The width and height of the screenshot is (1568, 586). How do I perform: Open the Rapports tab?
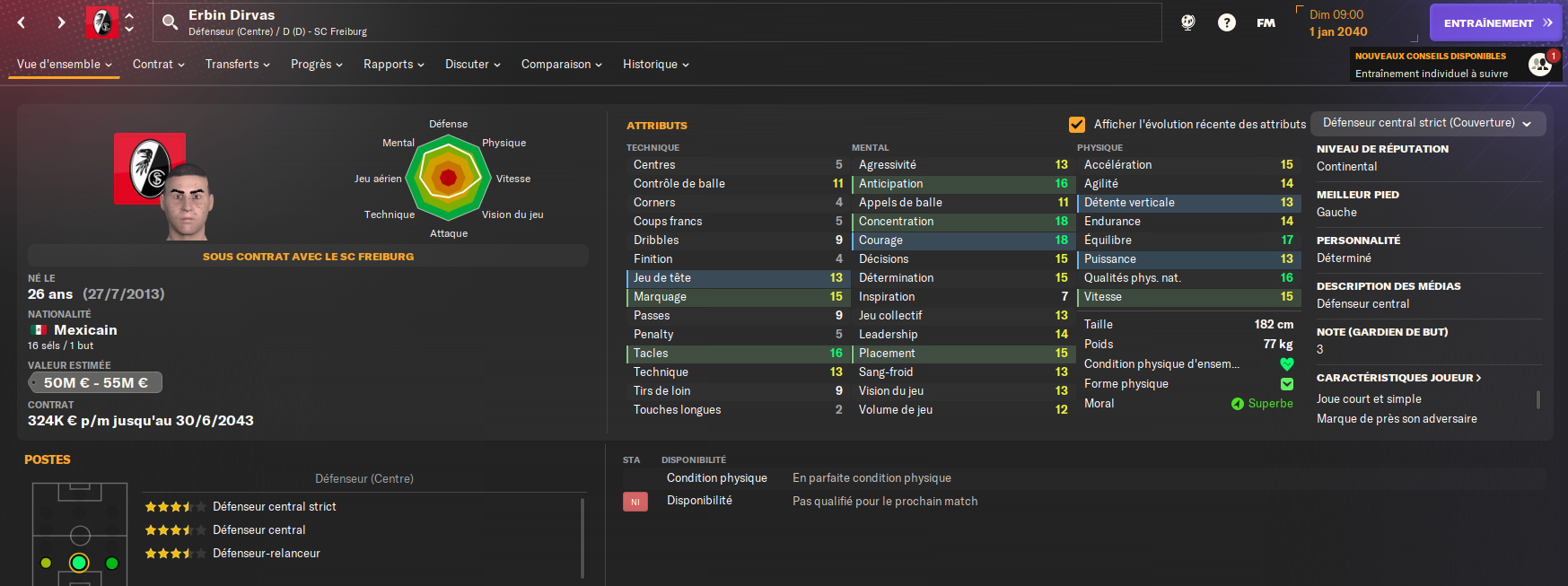click(393, 65)
